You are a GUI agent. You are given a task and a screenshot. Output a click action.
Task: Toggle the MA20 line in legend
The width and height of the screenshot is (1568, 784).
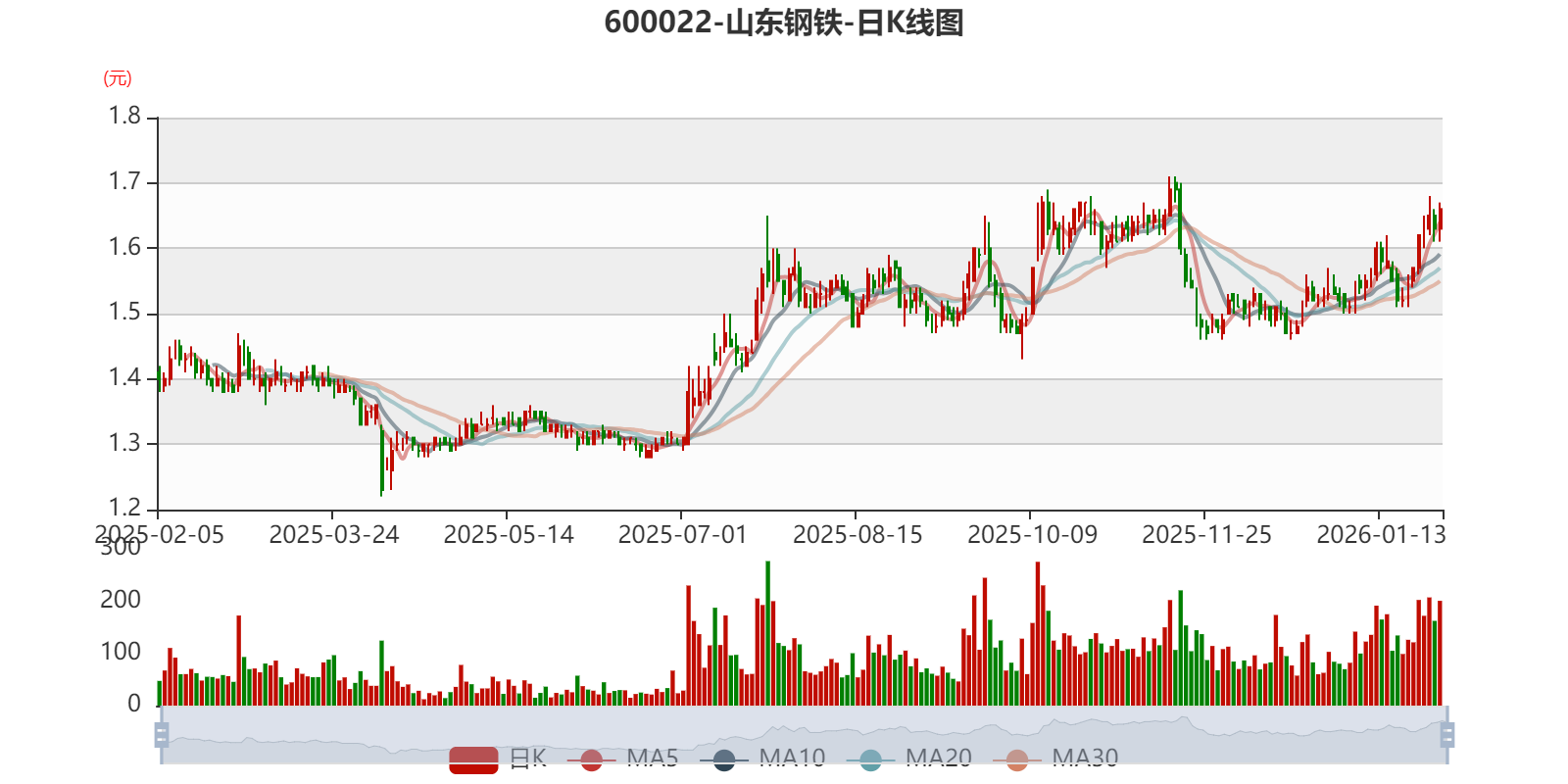[x=908, y=759]
